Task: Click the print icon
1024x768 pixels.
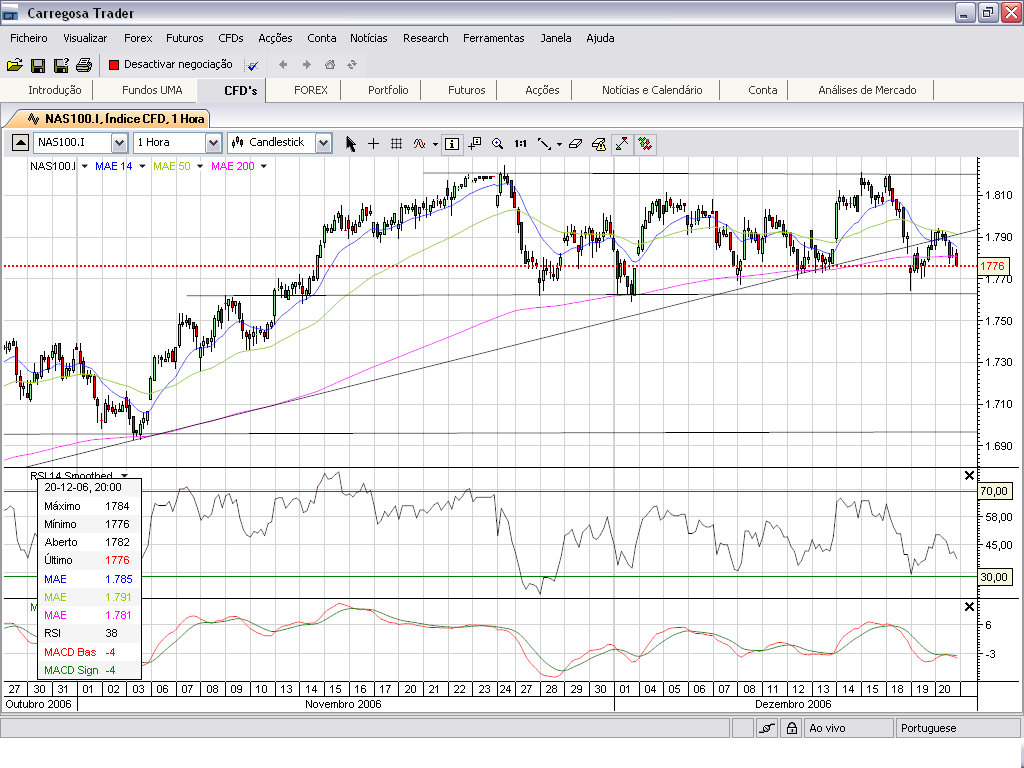Action: (84, 65)
